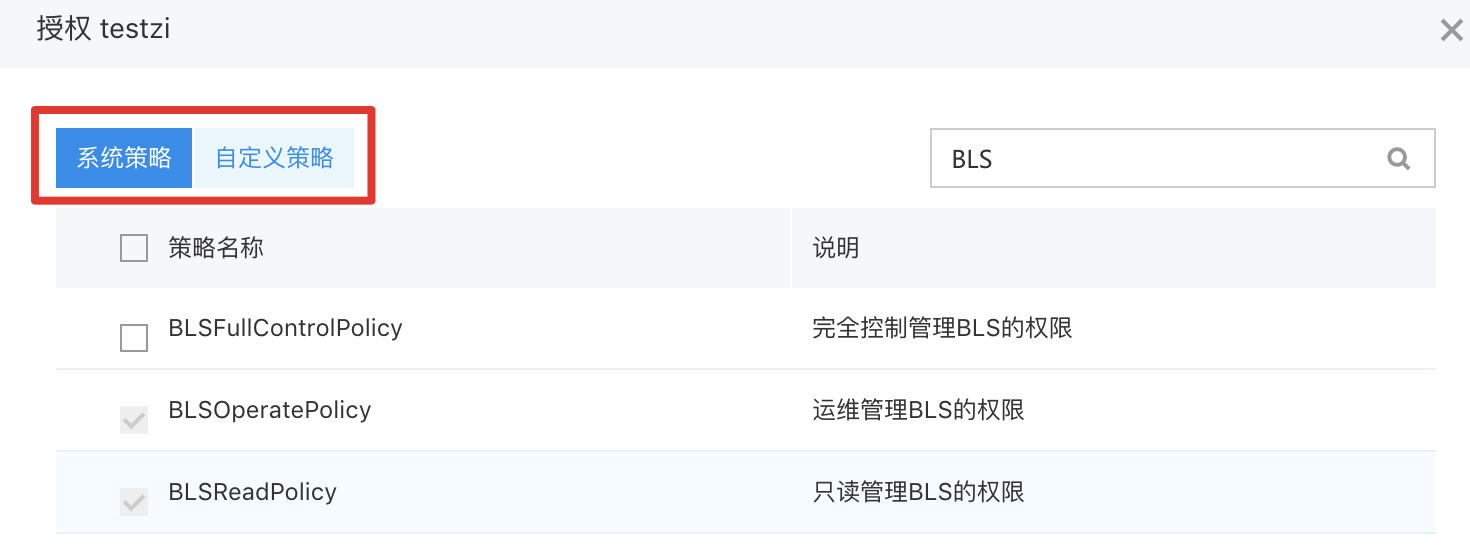Screen dimensions: 1470x548
Task: Open the 自定义策略 tab
Action: pos(274,158)
